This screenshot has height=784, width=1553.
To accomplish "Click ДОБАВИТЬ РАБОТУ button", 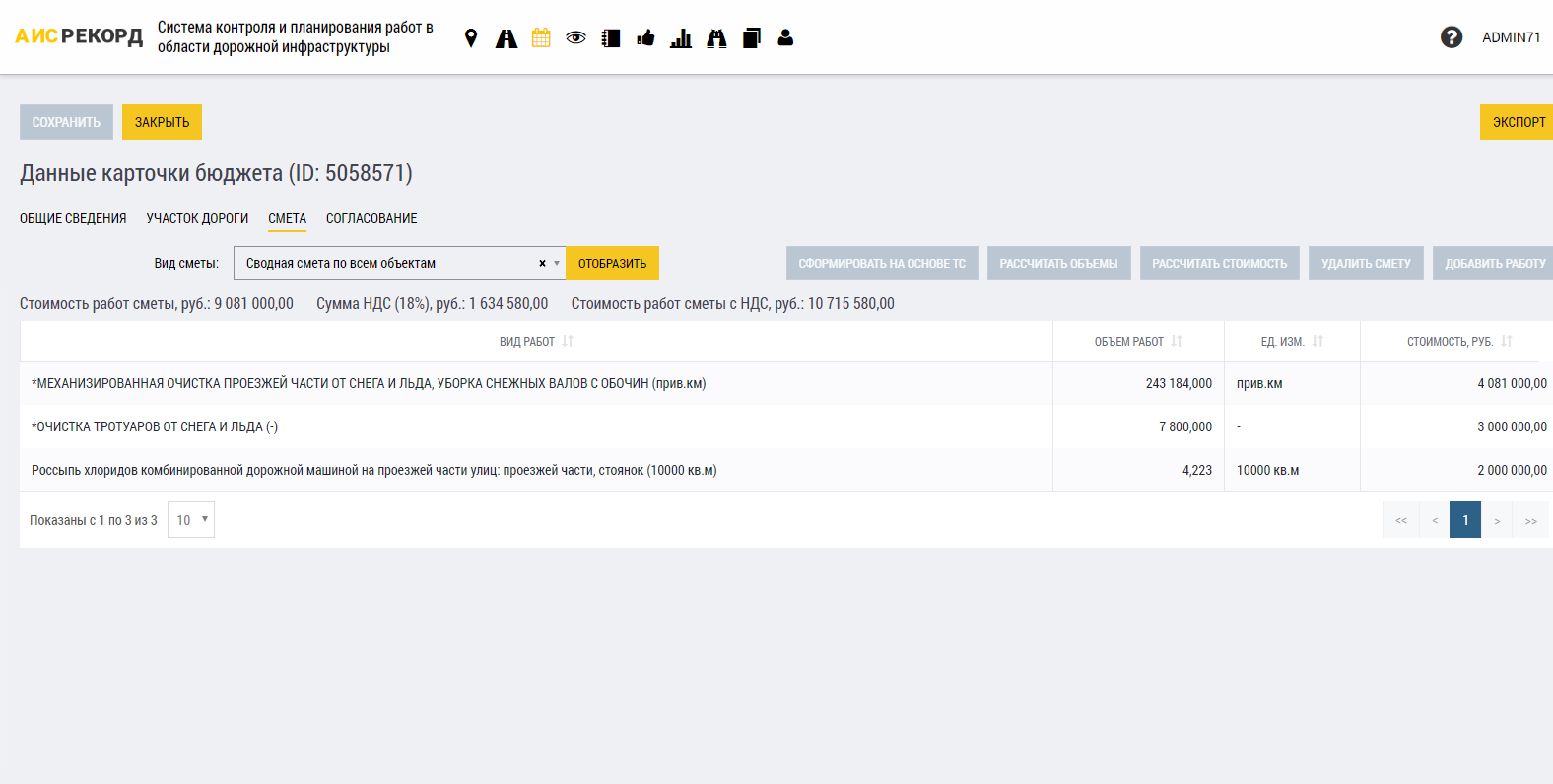I will pos(1494,264).
